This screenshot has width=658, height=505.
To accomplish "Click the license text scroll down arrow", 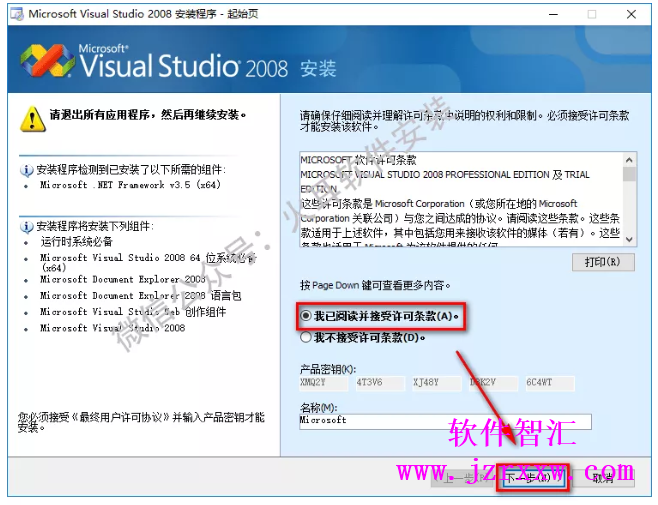I will (629, 239).
